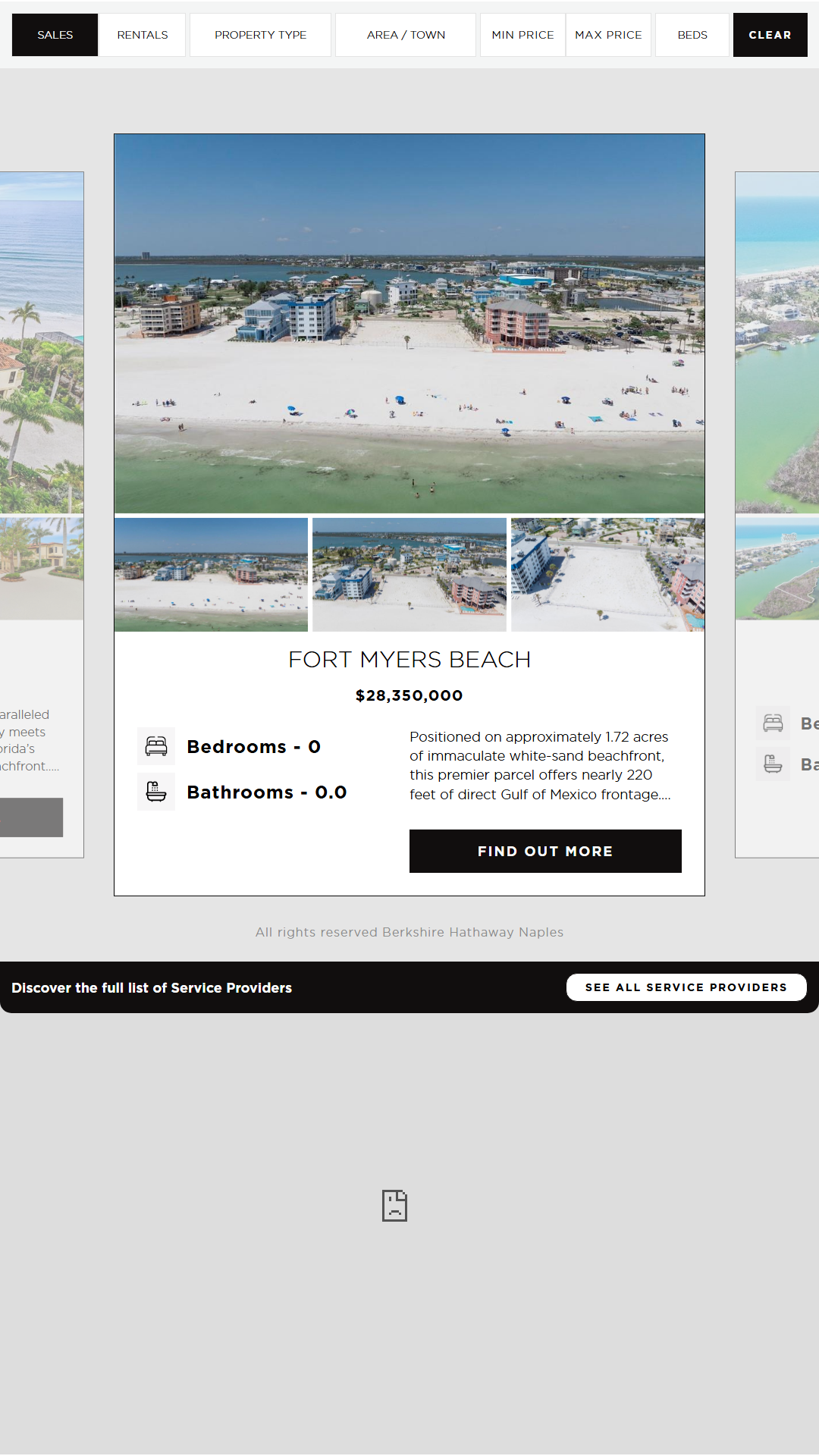Select the Sales listings toggle
The height and width of the screenshot is (1456, 819).
[x=55, y=35]
